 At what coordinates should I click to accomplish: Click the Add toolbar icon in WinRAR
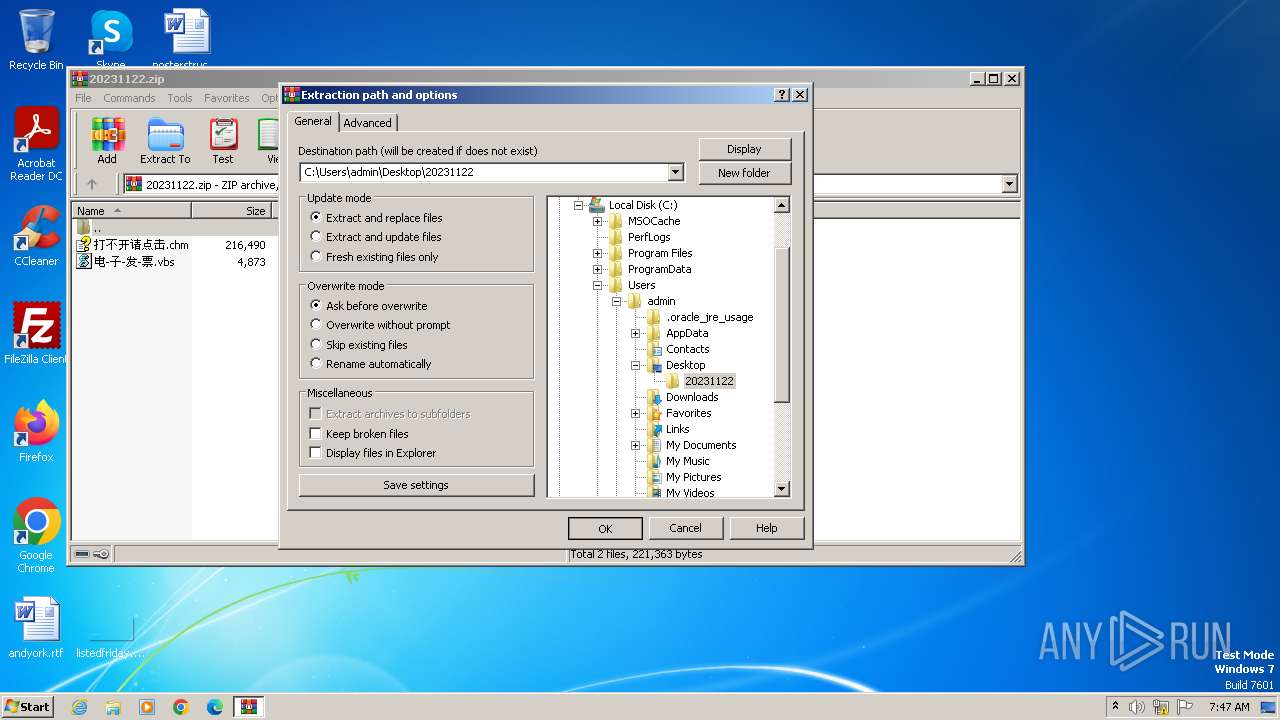[x=107, y=141]
